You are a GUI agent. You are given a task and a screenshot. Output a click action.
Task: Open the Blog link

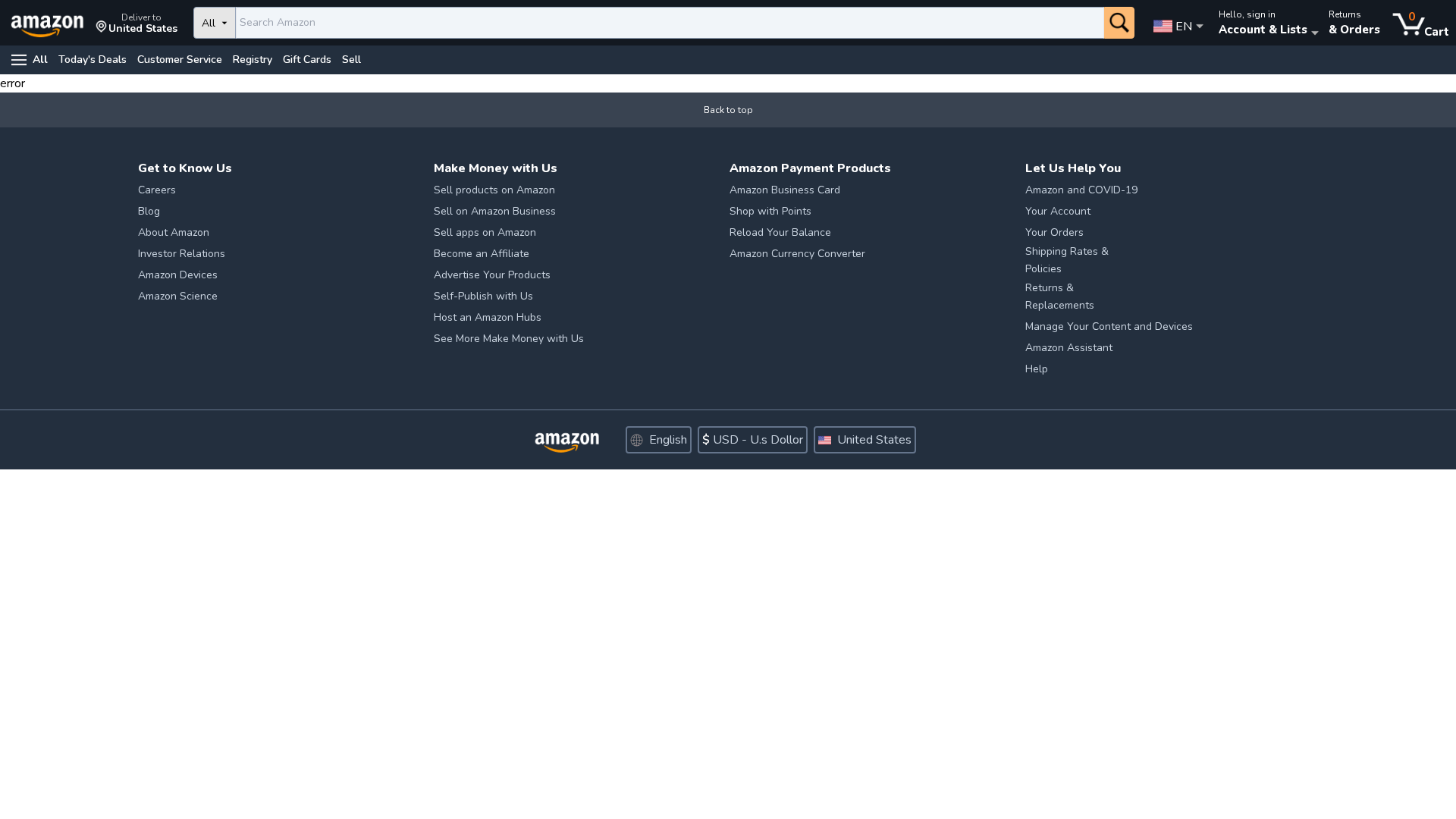tap(149, 212)
